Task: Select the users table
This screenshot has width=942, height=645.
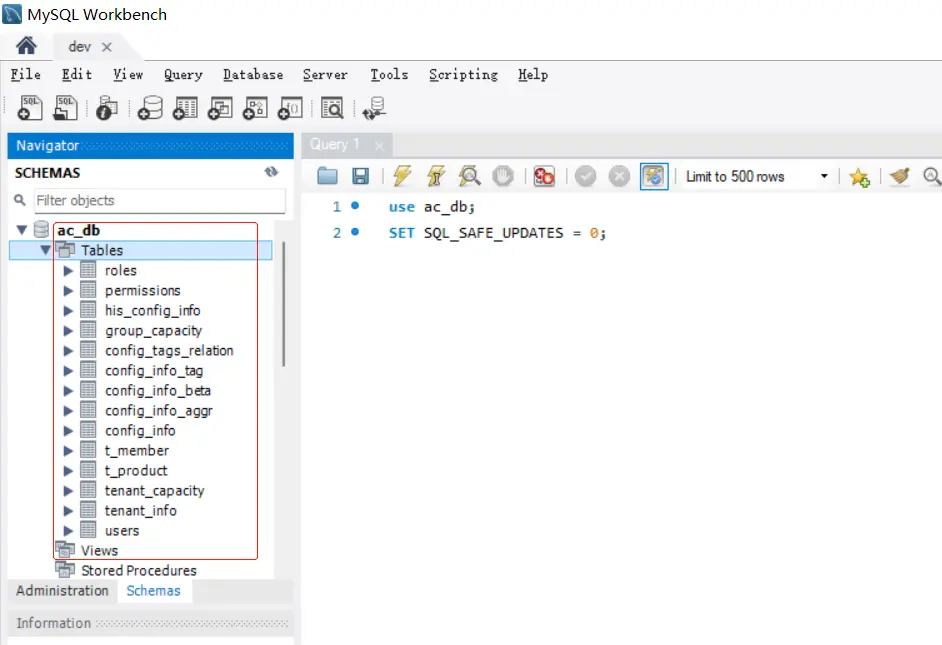Action: [x=122, y=531]
